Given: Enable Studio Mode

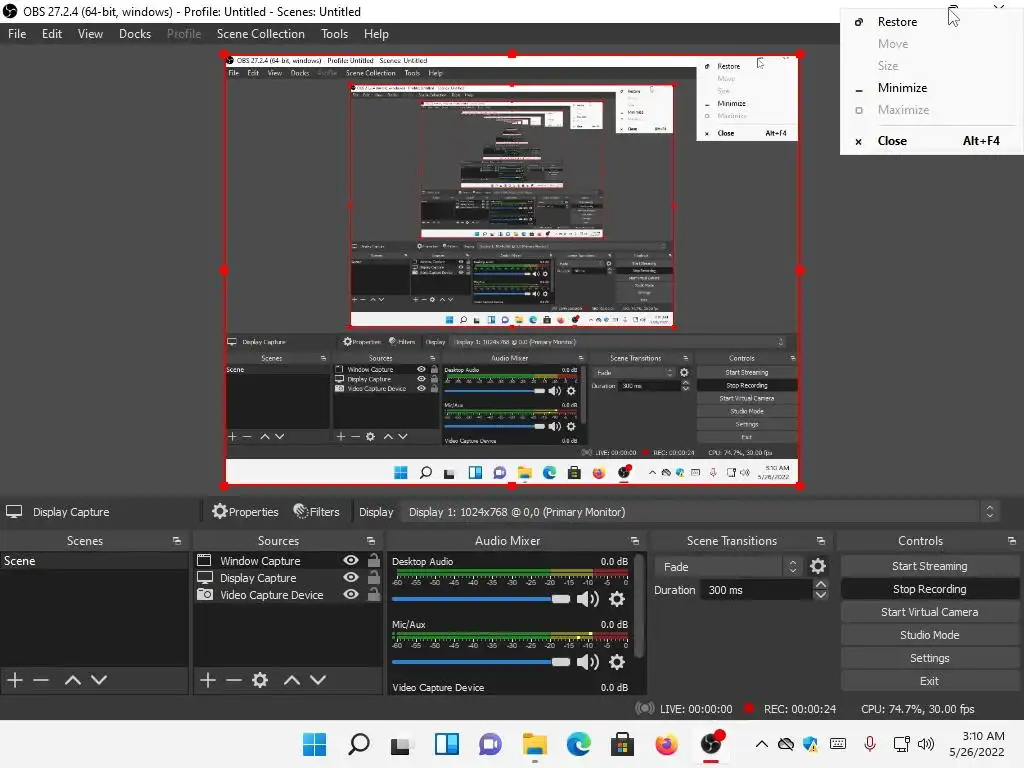Looking at the screenshot, I should [929, 635].
